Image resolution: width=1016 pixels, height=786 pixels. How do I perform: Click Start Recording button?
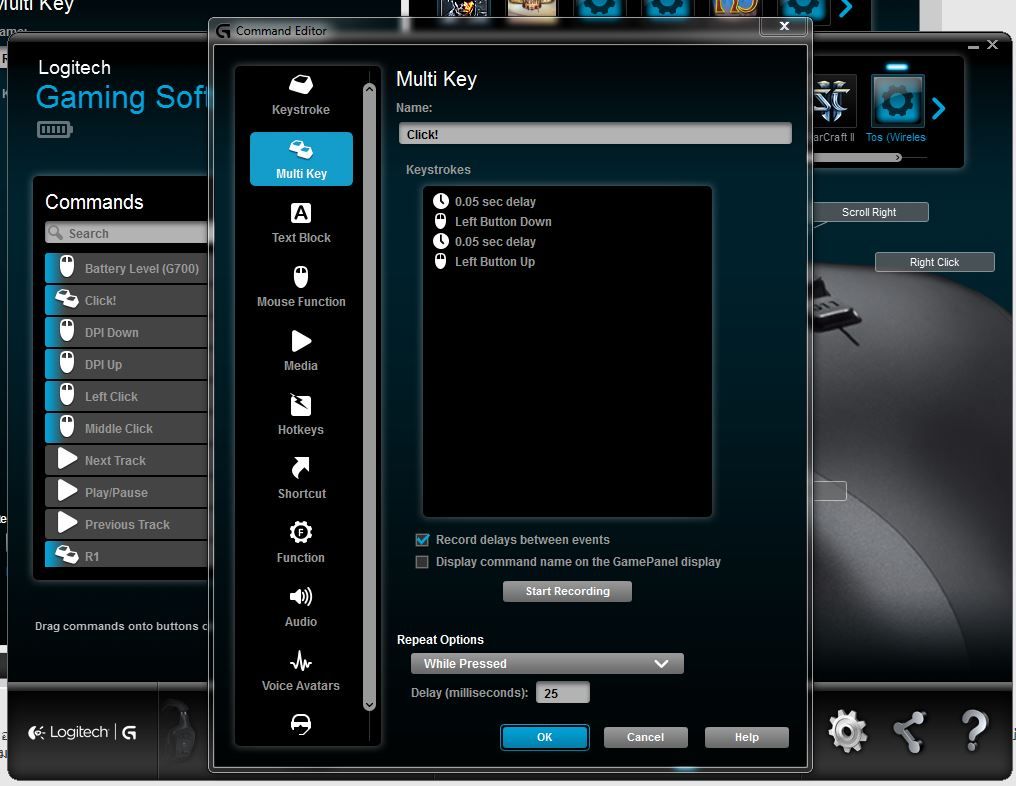tap(567, 591)
